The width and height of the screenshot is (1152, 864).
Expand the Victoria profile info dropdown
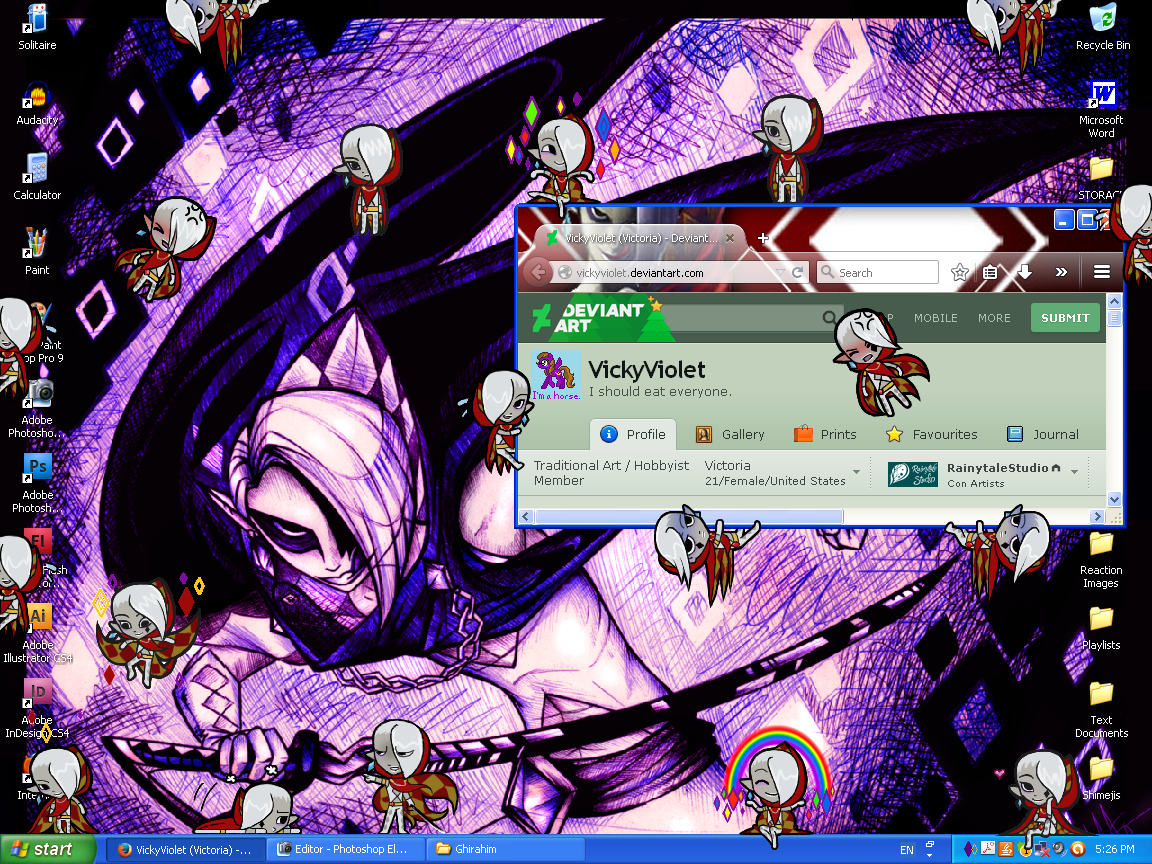click(857, 472)
